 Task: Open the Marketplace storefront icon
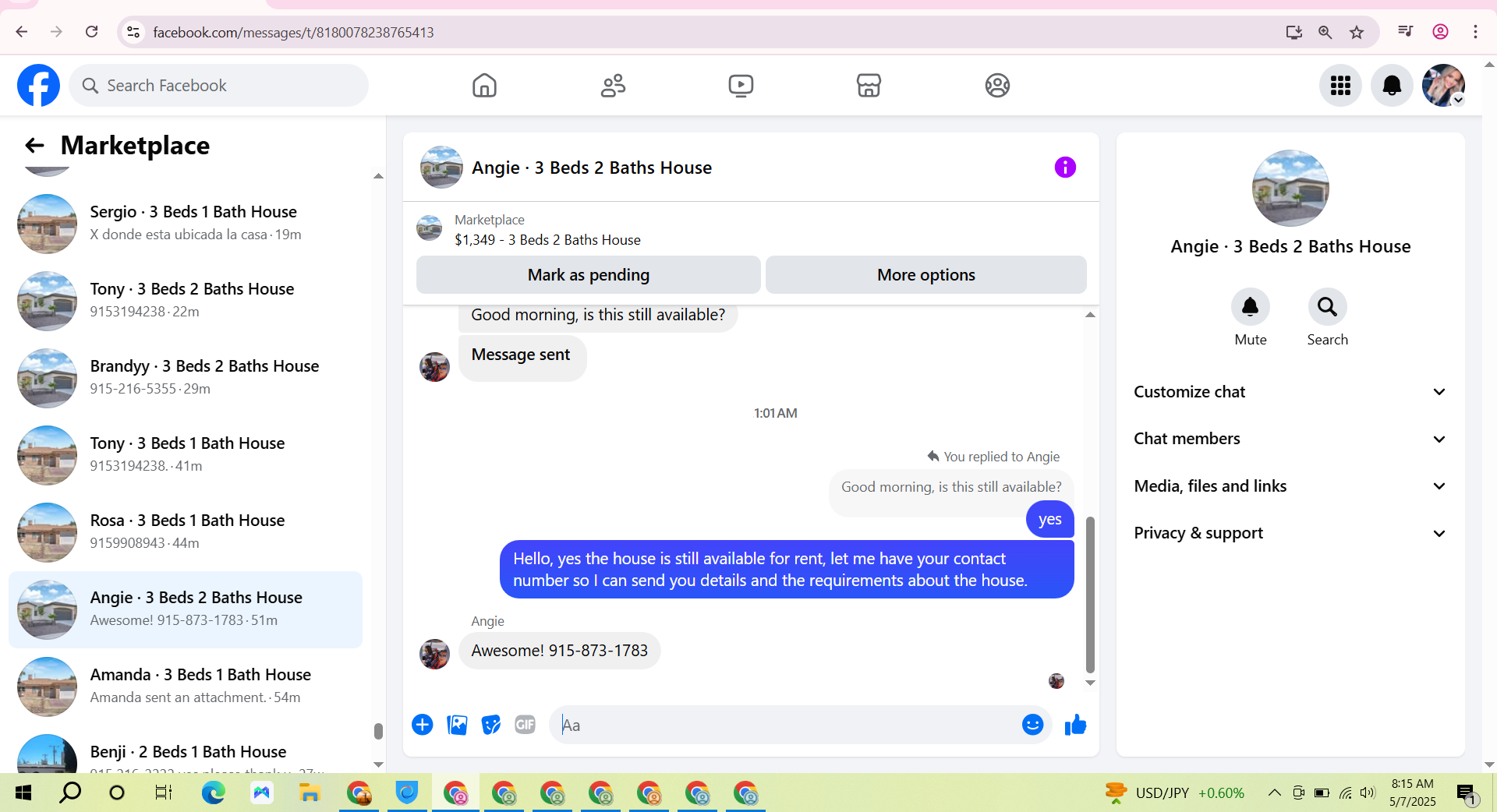[869, 85]
